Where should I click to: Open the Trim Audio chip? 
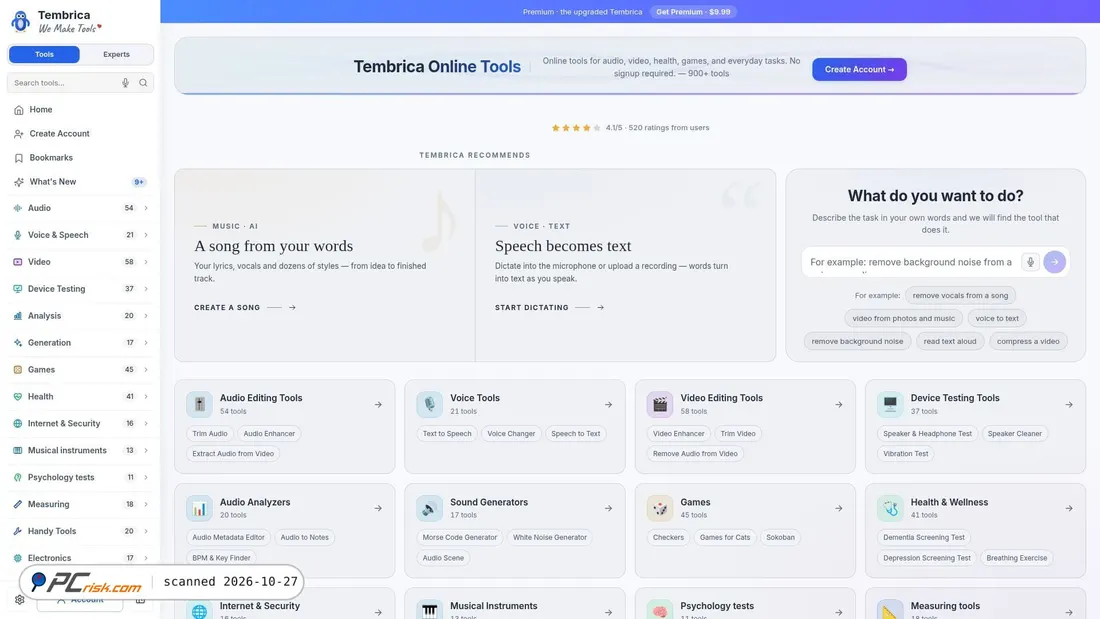[x=210, y=434]
